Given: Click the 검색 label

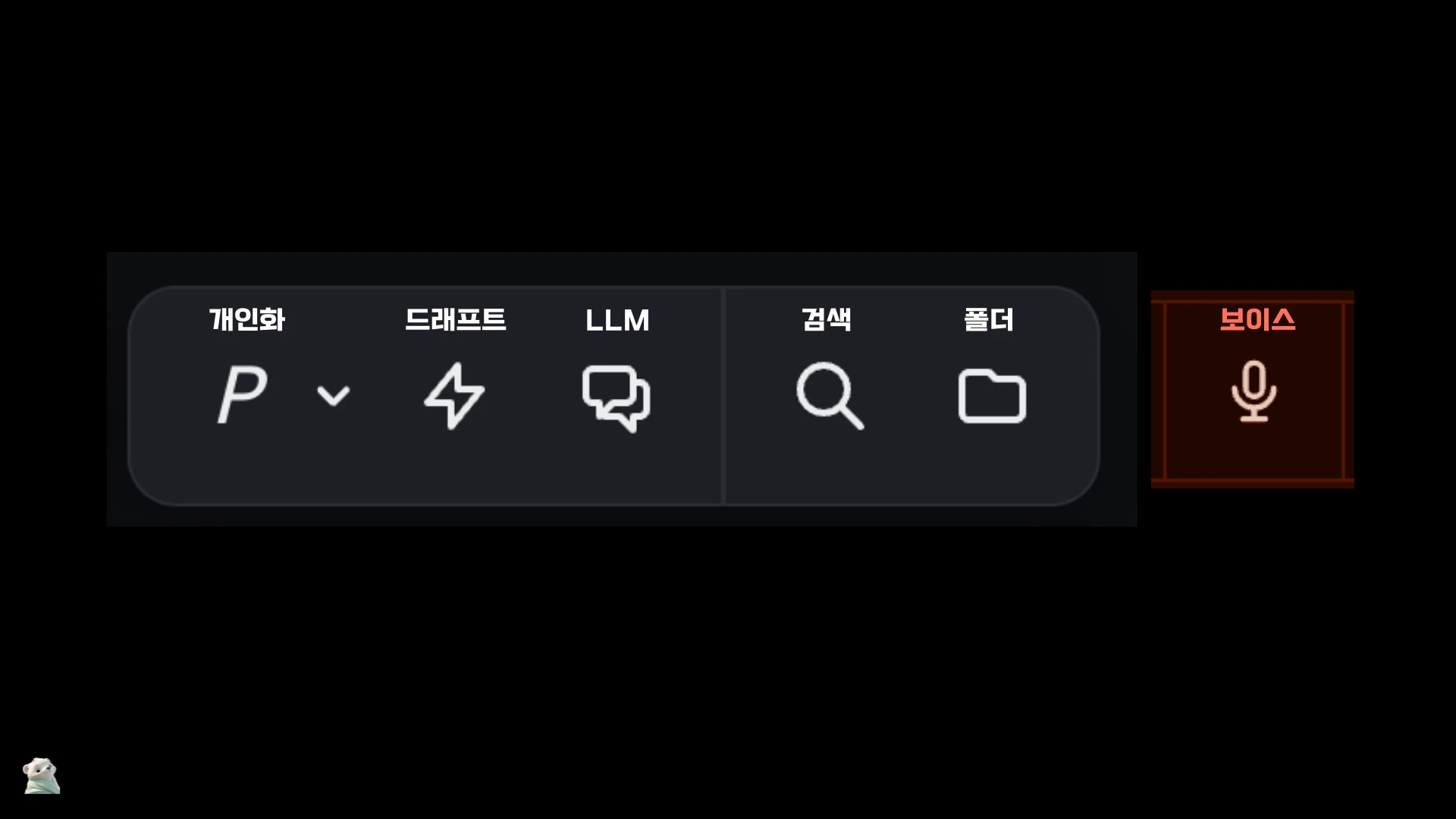Looking at the screenshot, I should pyautogui.click(x=827, y=319).
